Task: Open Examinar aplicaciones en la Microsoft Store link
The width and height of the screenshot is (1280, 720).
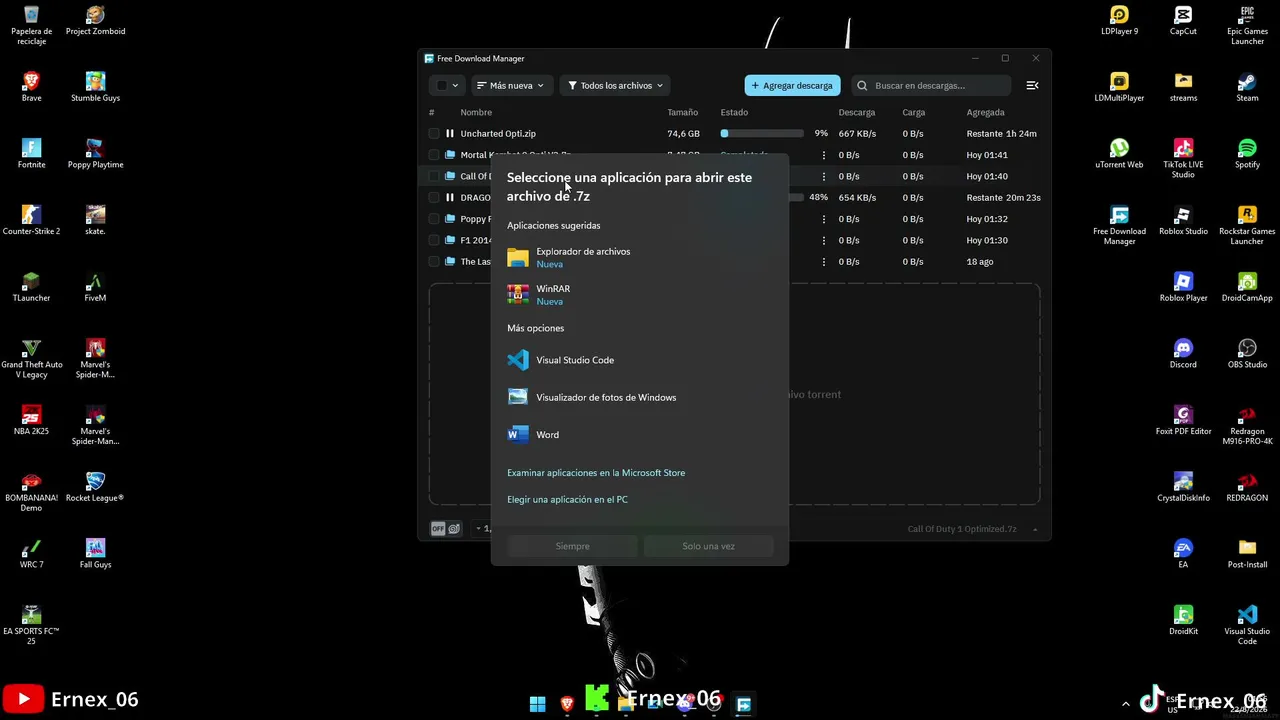Action: coord(596,473)
